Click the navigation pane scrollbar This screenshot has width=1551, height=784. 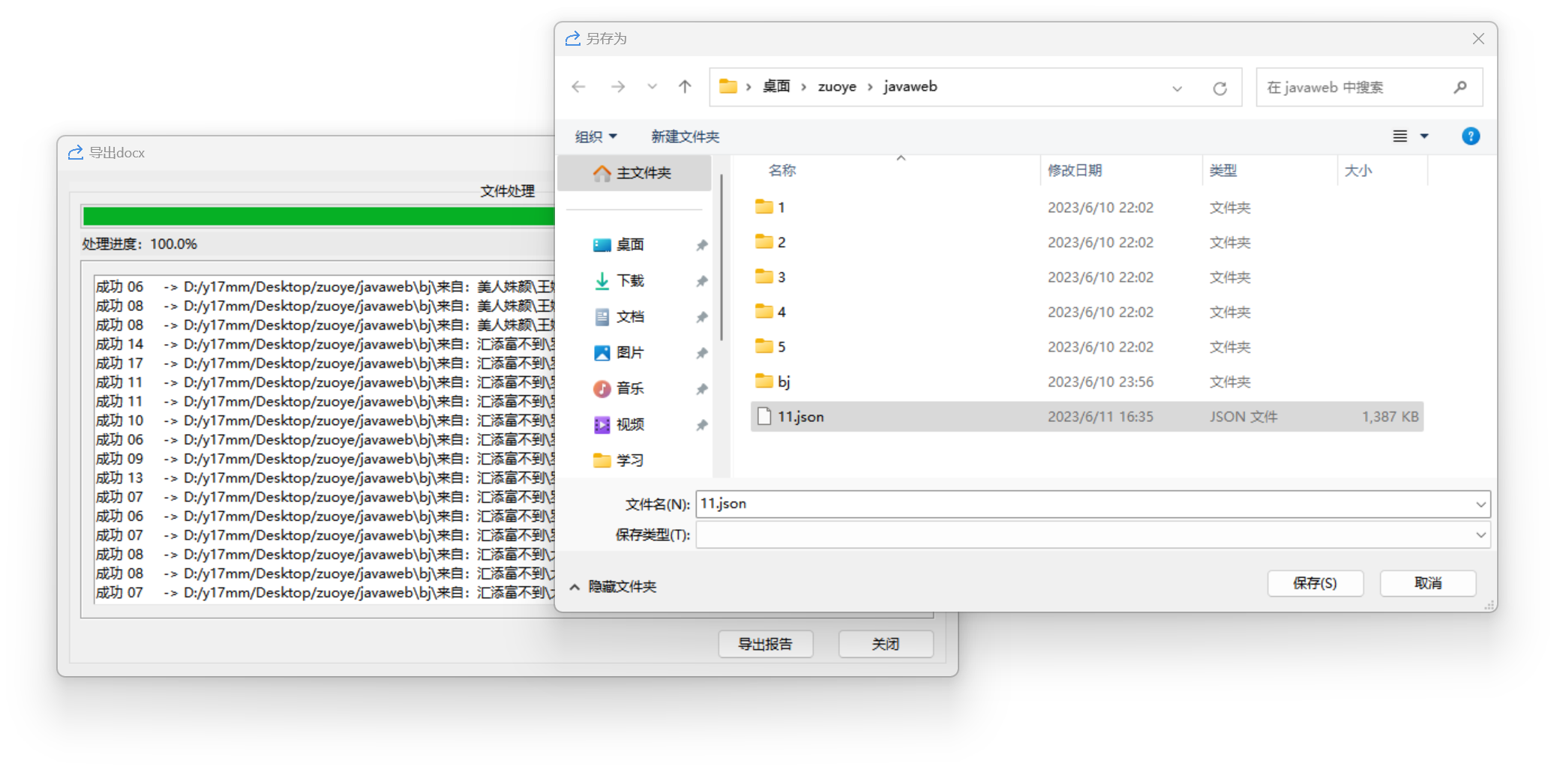pyautogui.click(x=721, y=258)
